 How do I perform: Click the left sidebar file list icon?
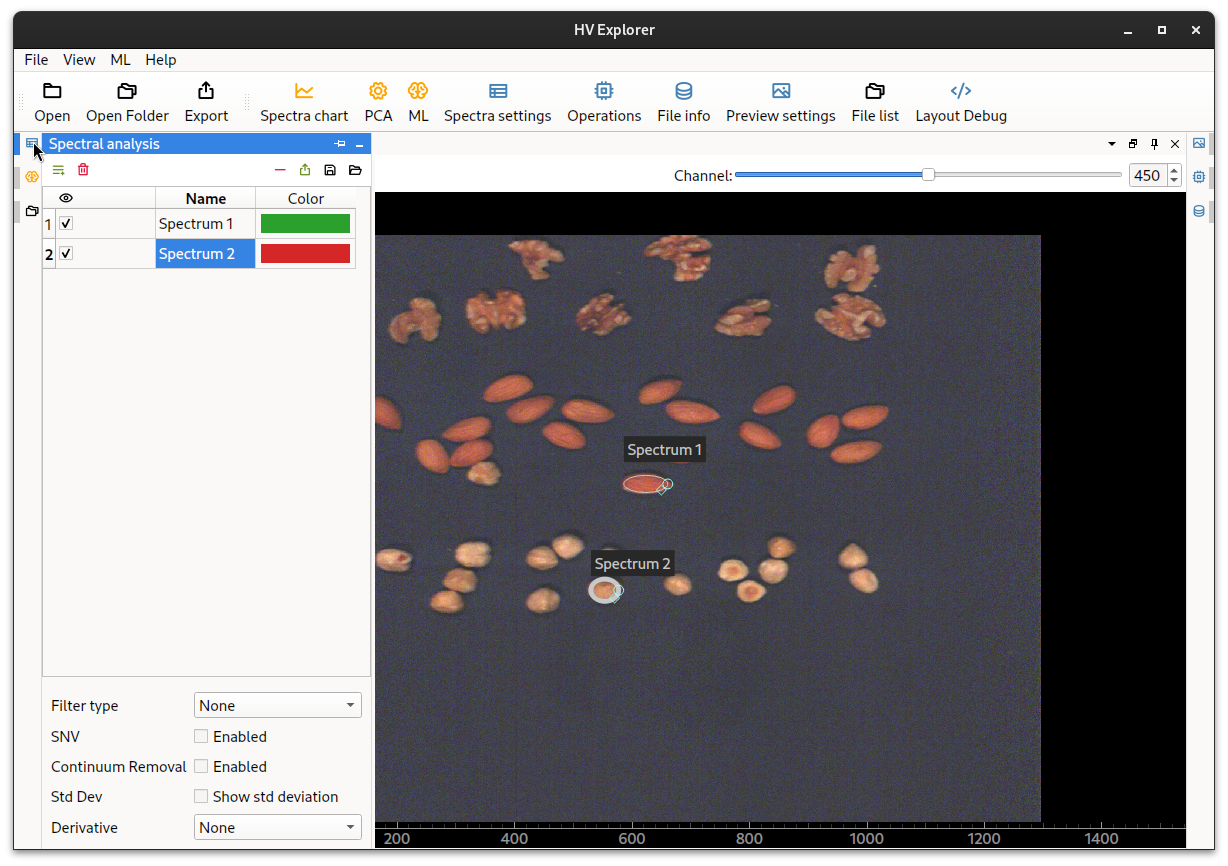[32, 211]
